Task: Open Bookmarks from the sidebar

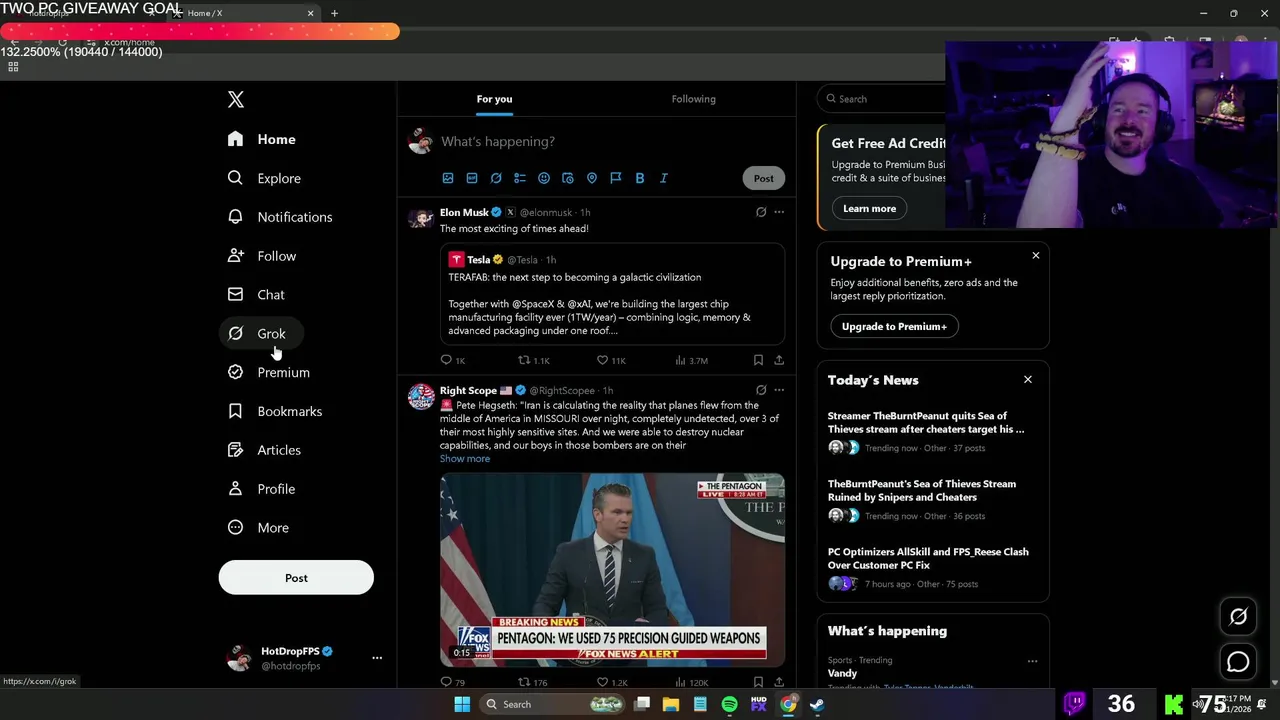Action: [x=275, y=411]
